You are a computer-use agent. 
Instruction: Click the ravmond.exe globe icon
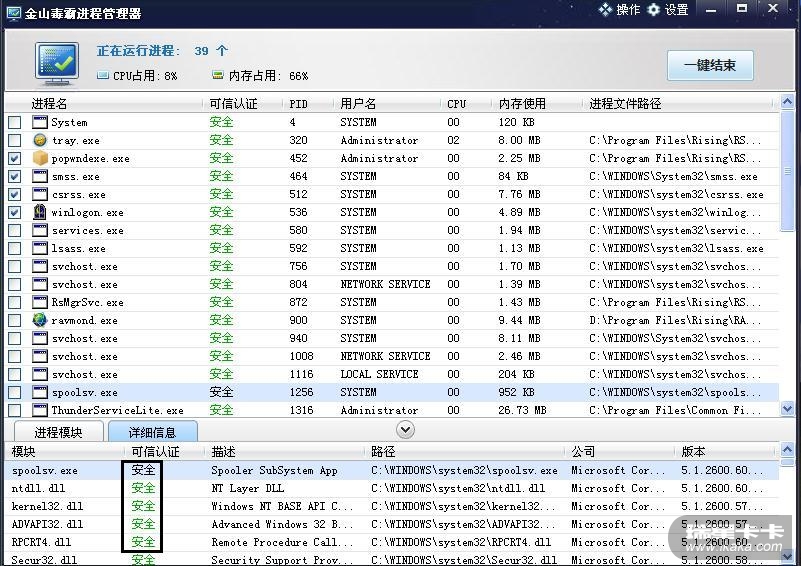40,320
